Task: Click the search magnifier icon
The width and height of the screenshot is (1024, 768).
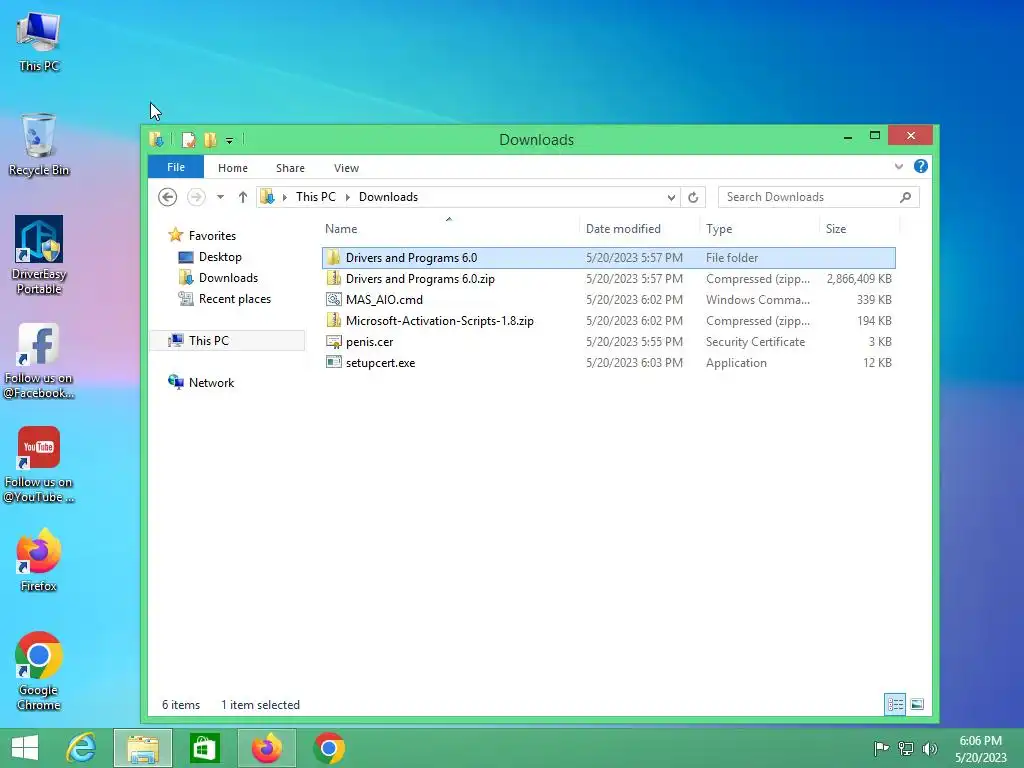Action: click(905, 197)
